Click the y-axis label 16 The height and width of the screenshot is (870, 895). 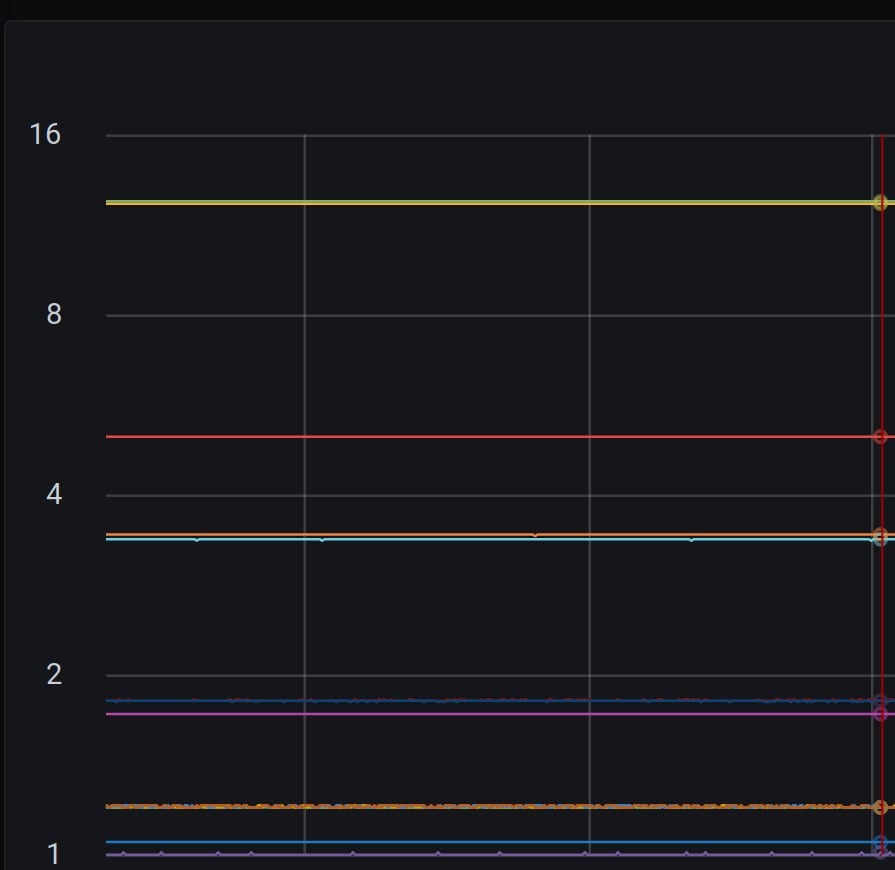(45, 135)
